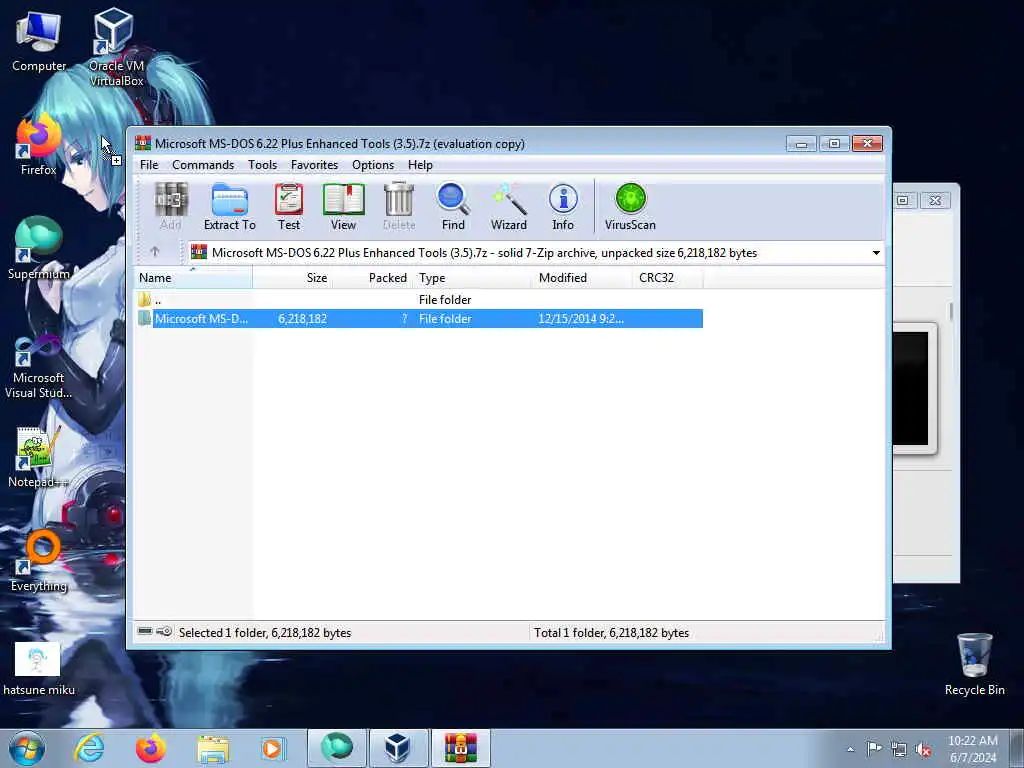
Task: Open the Tools menu
Action: coord(263,165)
